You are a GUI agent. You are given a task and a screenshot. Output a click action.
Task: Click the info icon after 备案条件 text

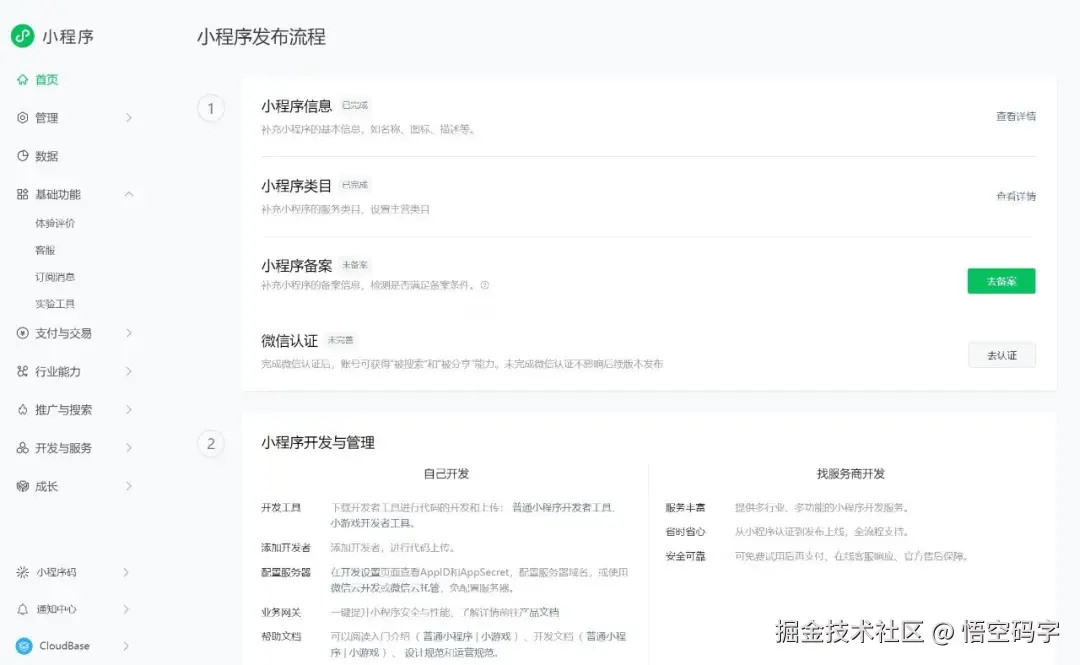click(485, 285)
